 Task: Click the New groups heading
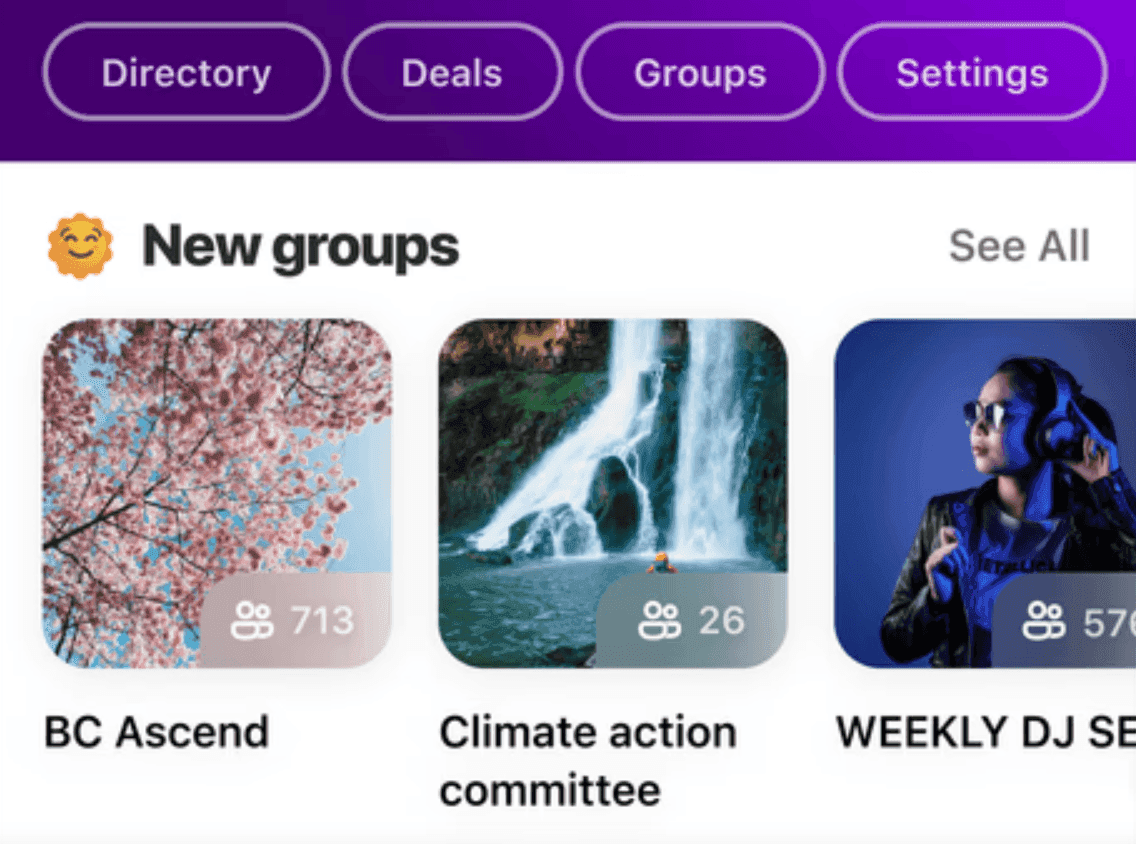click(300, 243)
